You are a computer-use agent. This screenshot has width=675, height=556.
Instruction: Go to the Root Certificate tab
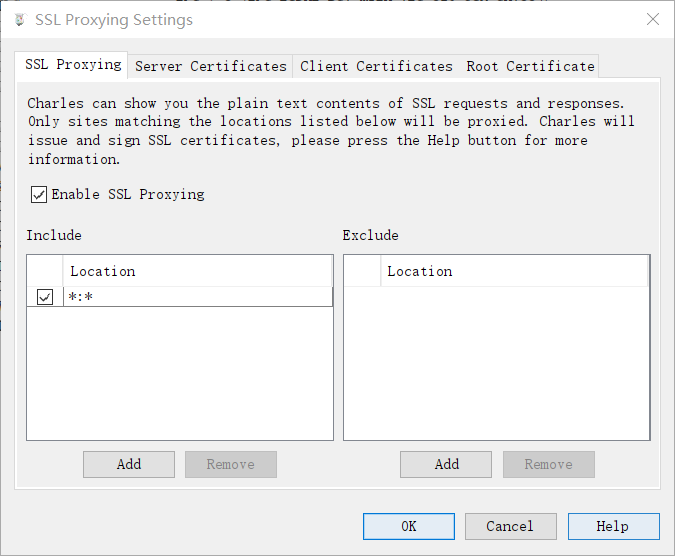530,66
